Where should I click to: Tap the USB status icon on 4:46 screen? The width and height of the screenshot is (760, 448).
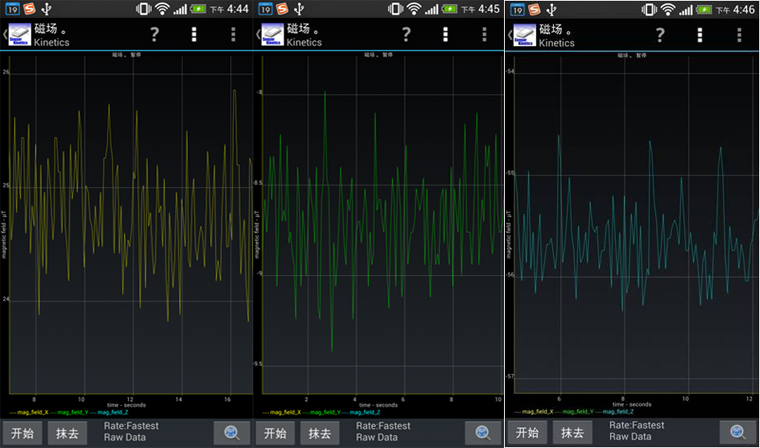(x=552, y=9)
